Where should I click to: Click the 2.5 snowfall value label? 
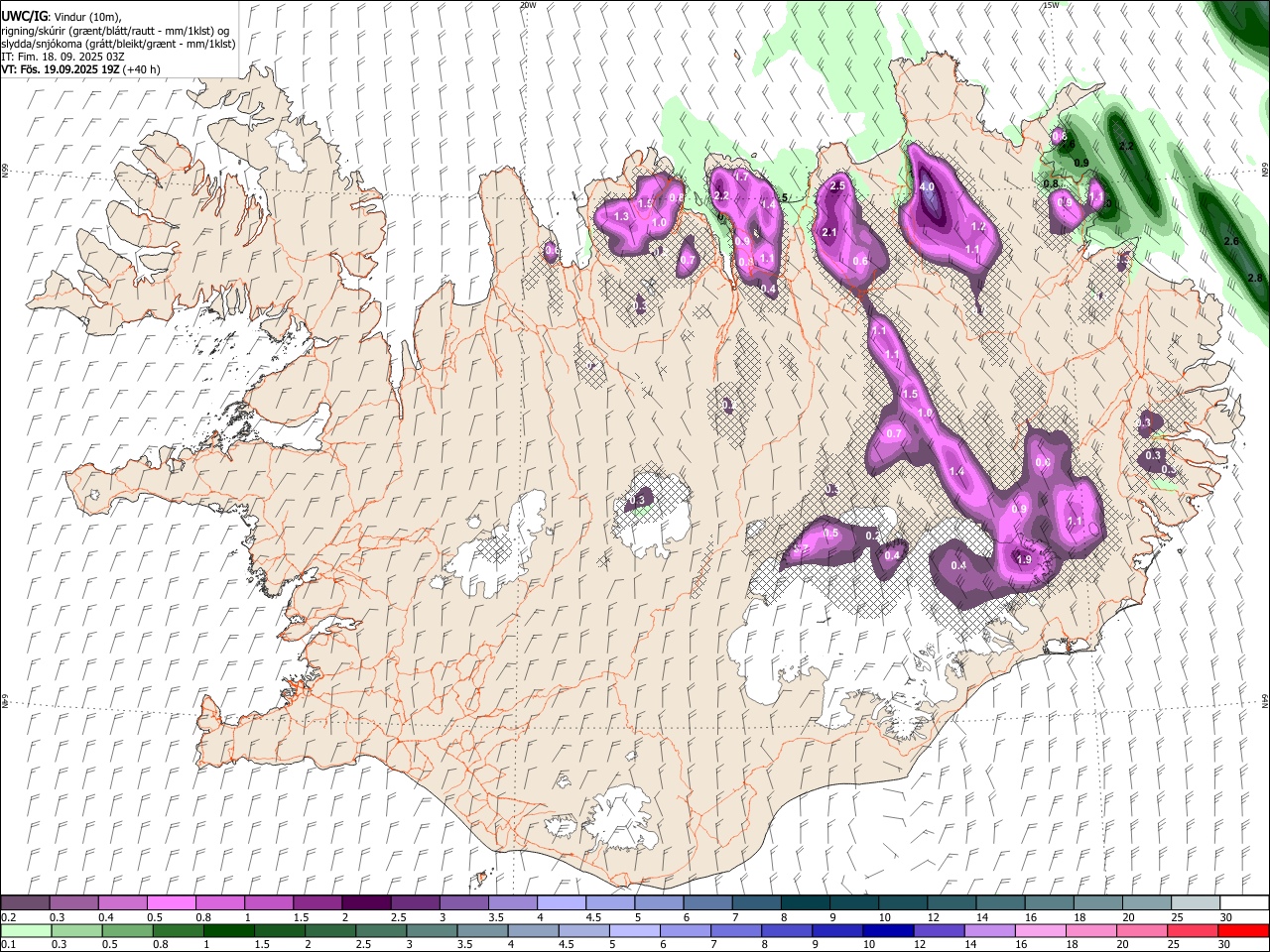837,185
